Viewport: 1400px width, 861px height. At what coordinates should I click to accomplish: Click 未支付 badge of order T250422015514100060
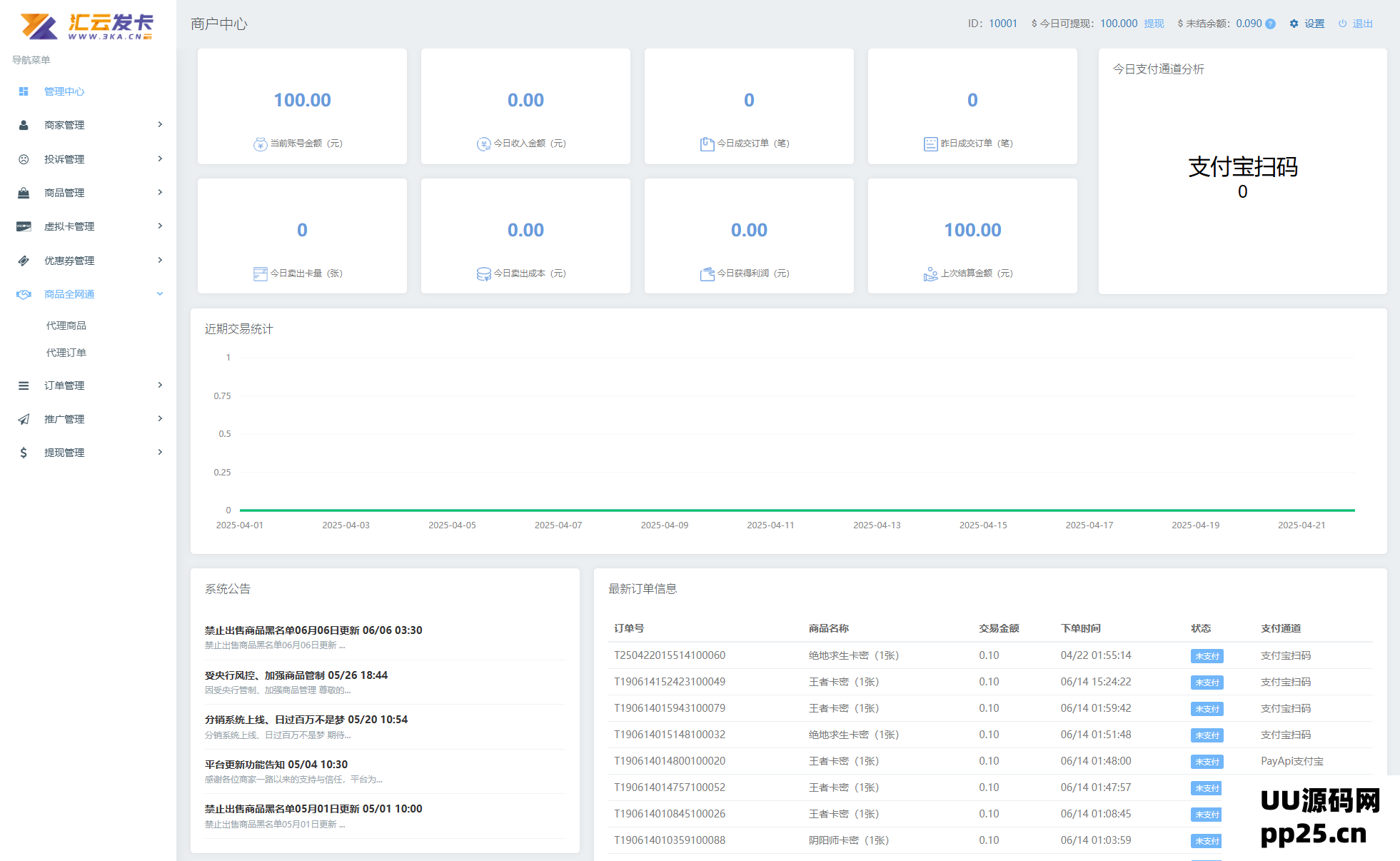tap(1207, 656)
